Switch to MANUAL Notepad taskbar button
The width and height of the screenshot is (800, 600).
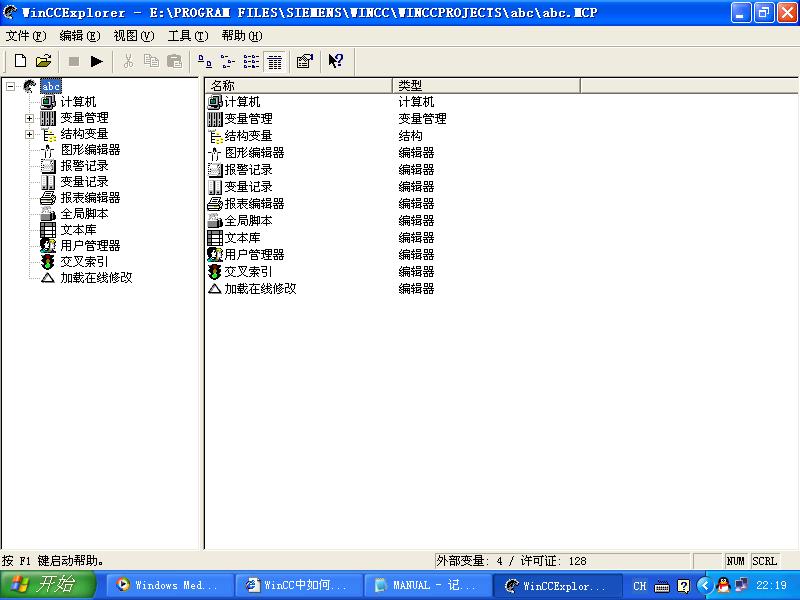pyautogui.click(x=428, y=585)
